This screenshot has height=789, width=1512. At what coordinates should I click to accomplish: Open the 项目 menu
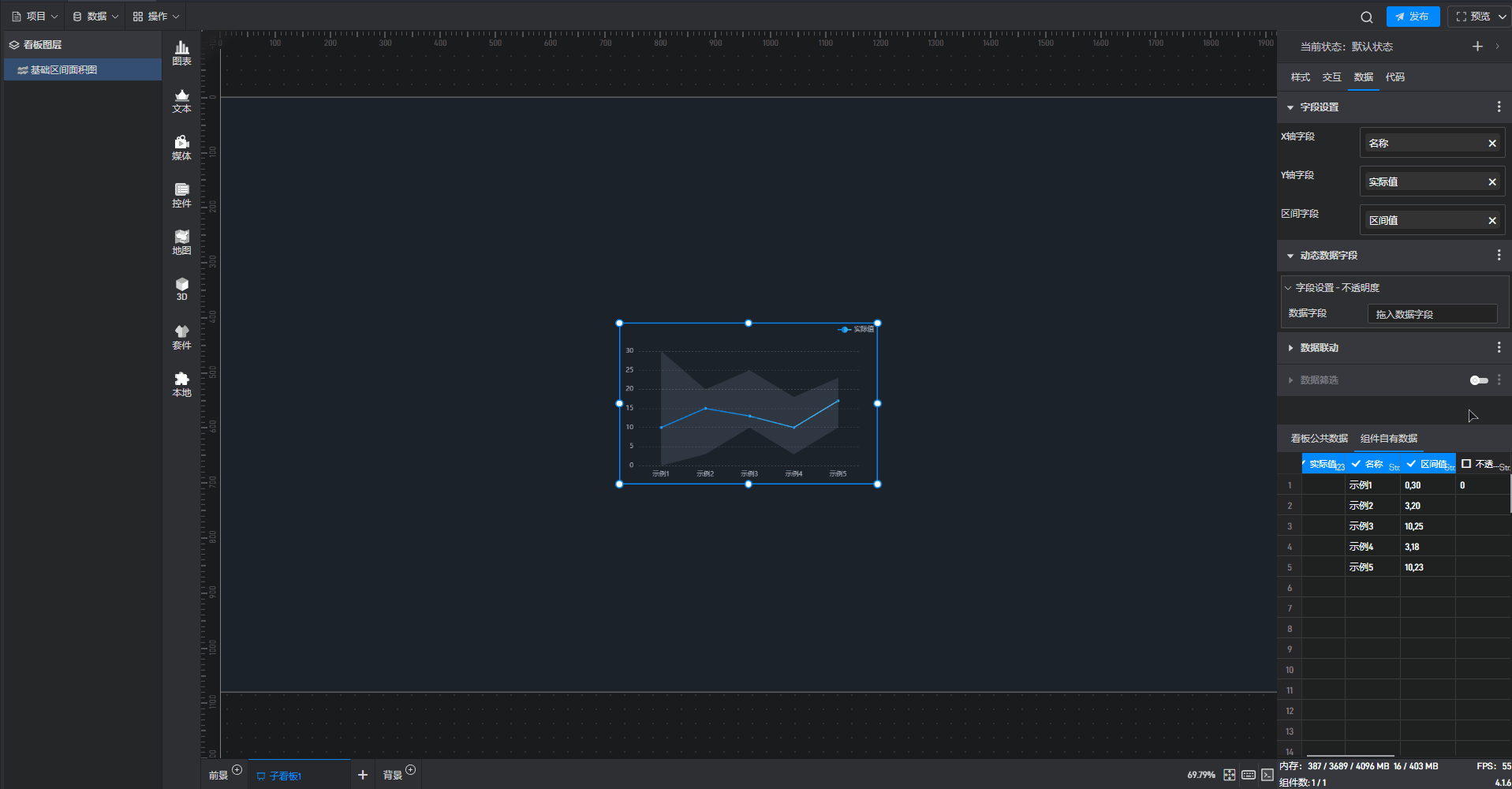click(35, 17)
